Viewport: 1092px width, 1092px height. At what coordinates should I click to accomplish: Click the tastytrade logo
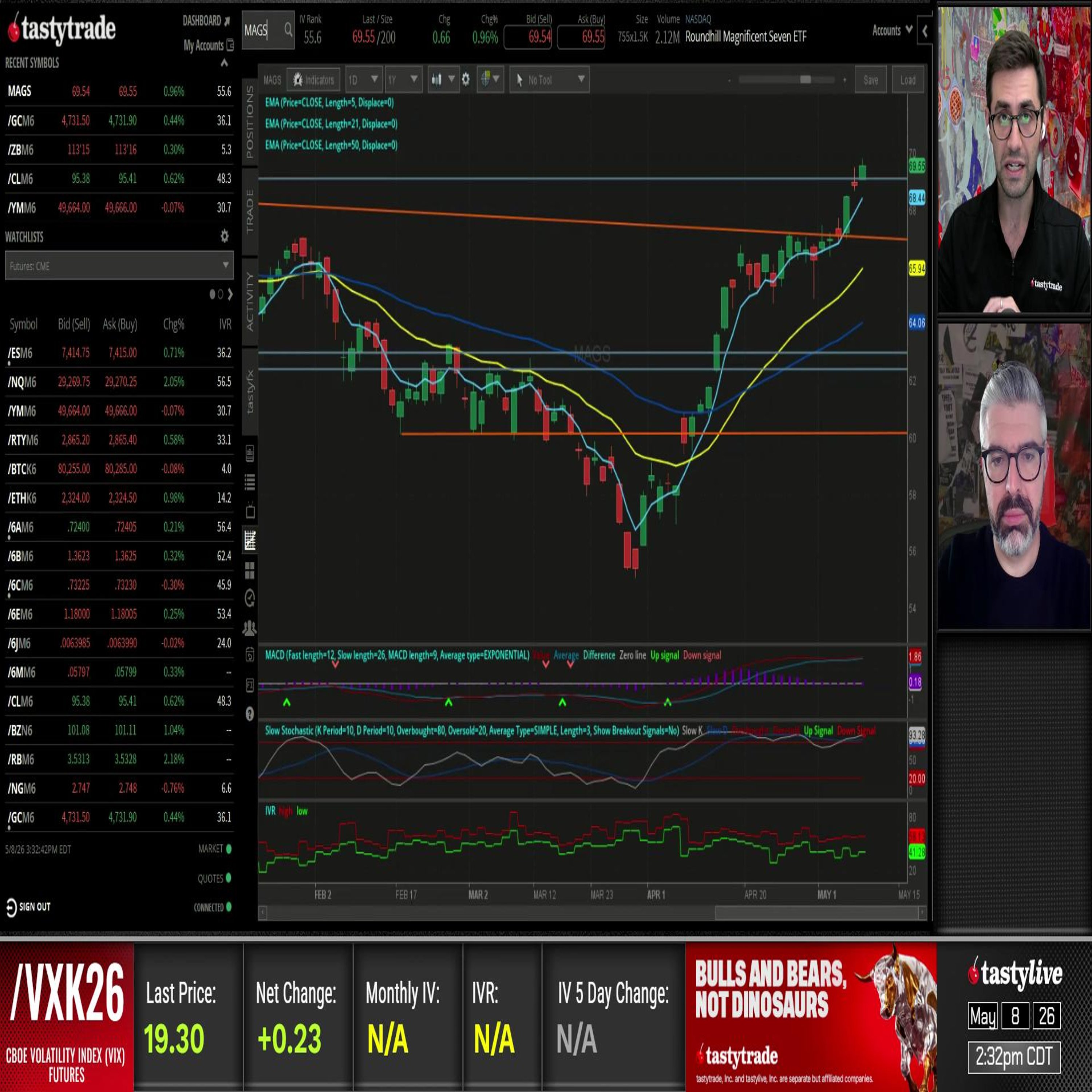[x=61, y=29]
